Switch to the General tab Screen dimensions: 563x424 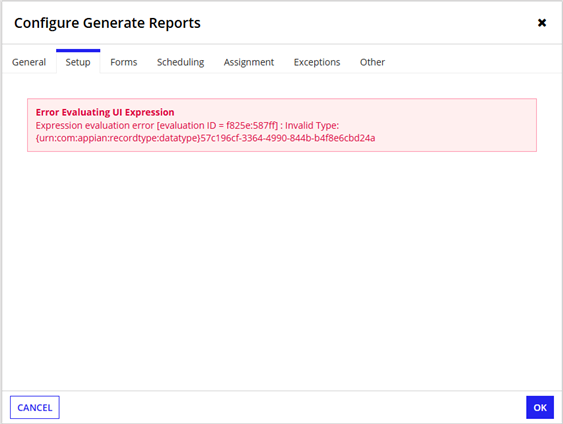(29, 62)
